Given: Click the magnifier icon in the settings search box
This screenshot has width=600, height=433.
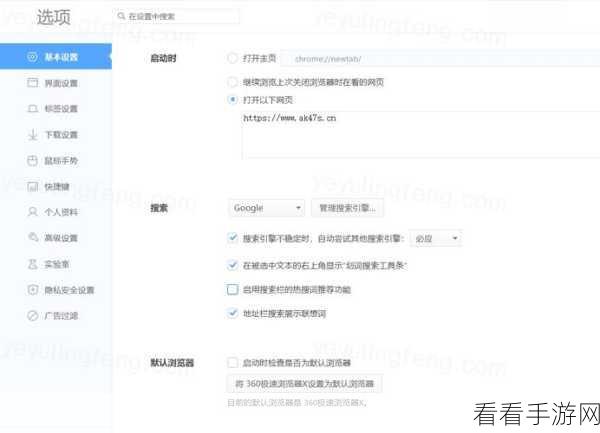Looking at the screenshot, I should click(121, 16).
